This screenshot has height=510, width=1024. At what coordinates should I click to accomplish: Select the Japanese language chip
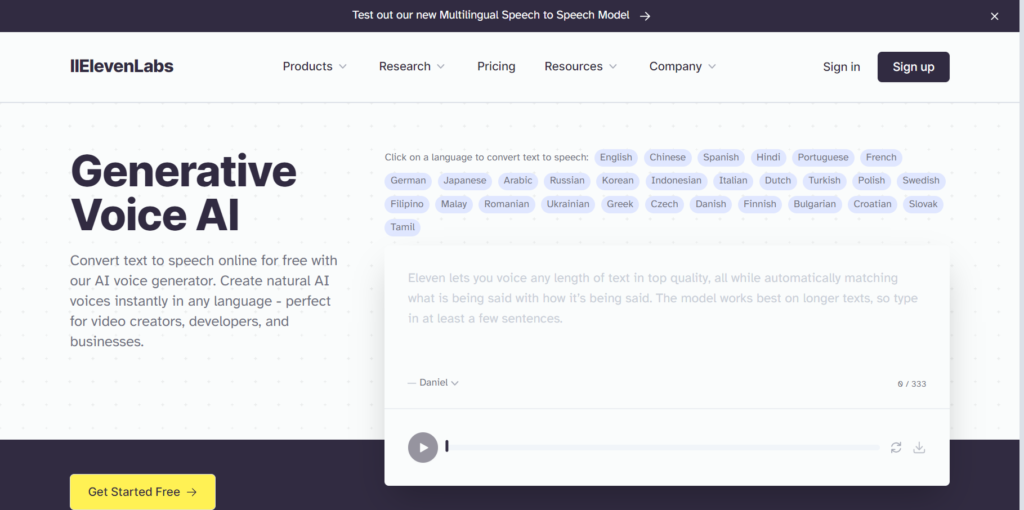(465, 181)
